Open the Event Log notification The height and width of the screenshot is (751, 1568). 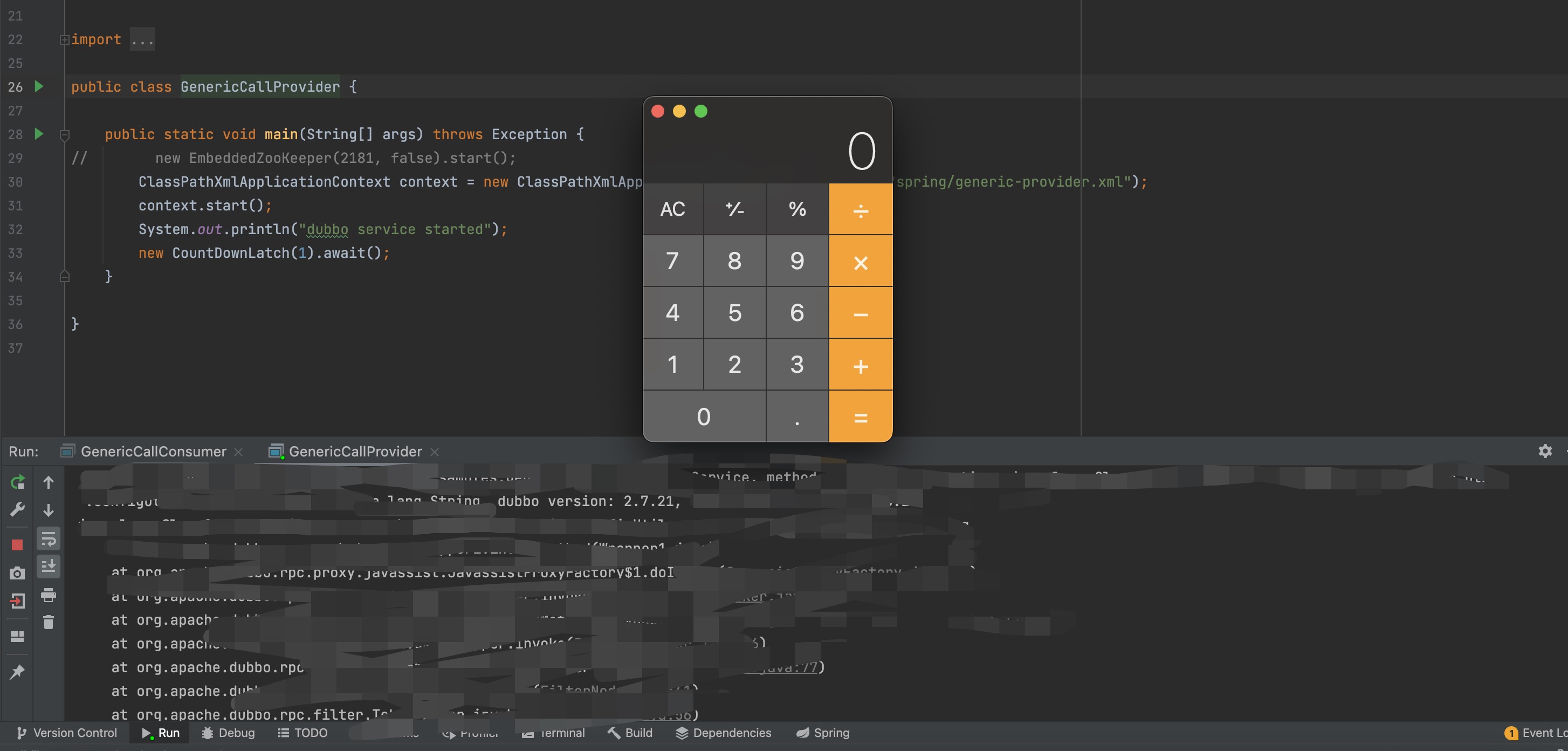(x=1536, y=733)
